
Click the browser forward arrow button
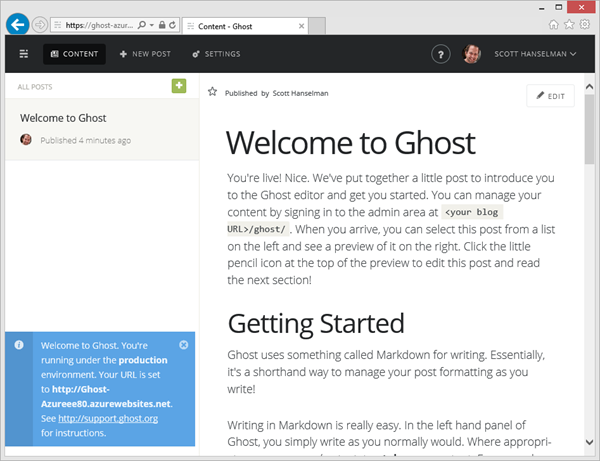(39, 25)
